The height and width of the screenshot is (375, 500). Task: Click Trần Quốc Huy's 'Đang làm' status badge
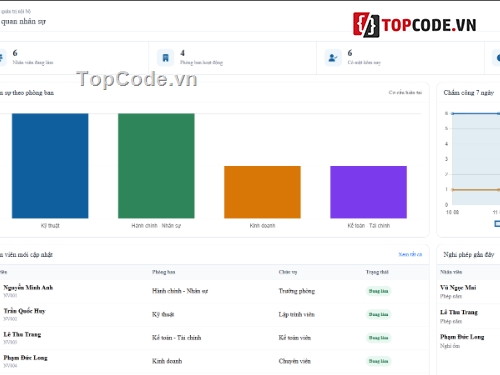[378, 314]
